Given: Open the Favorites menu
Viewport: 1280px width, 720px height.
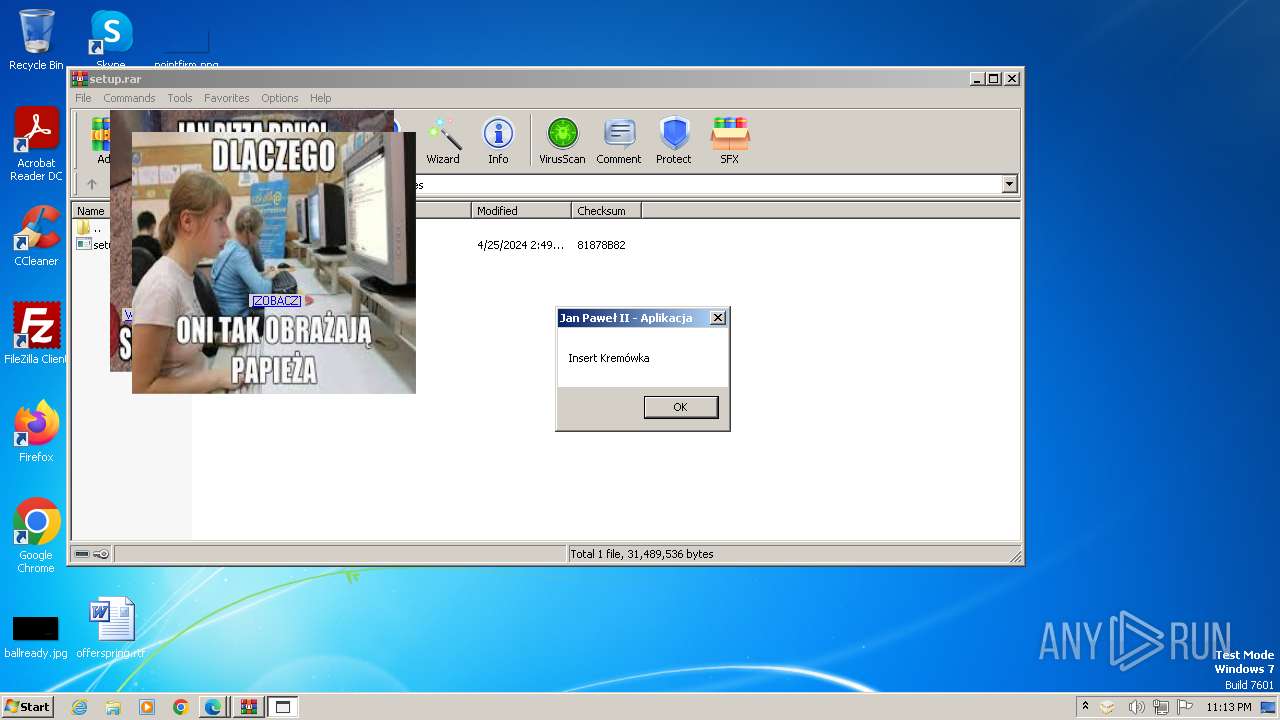Looking at the screenshot, I should click(x=227, y=98).
